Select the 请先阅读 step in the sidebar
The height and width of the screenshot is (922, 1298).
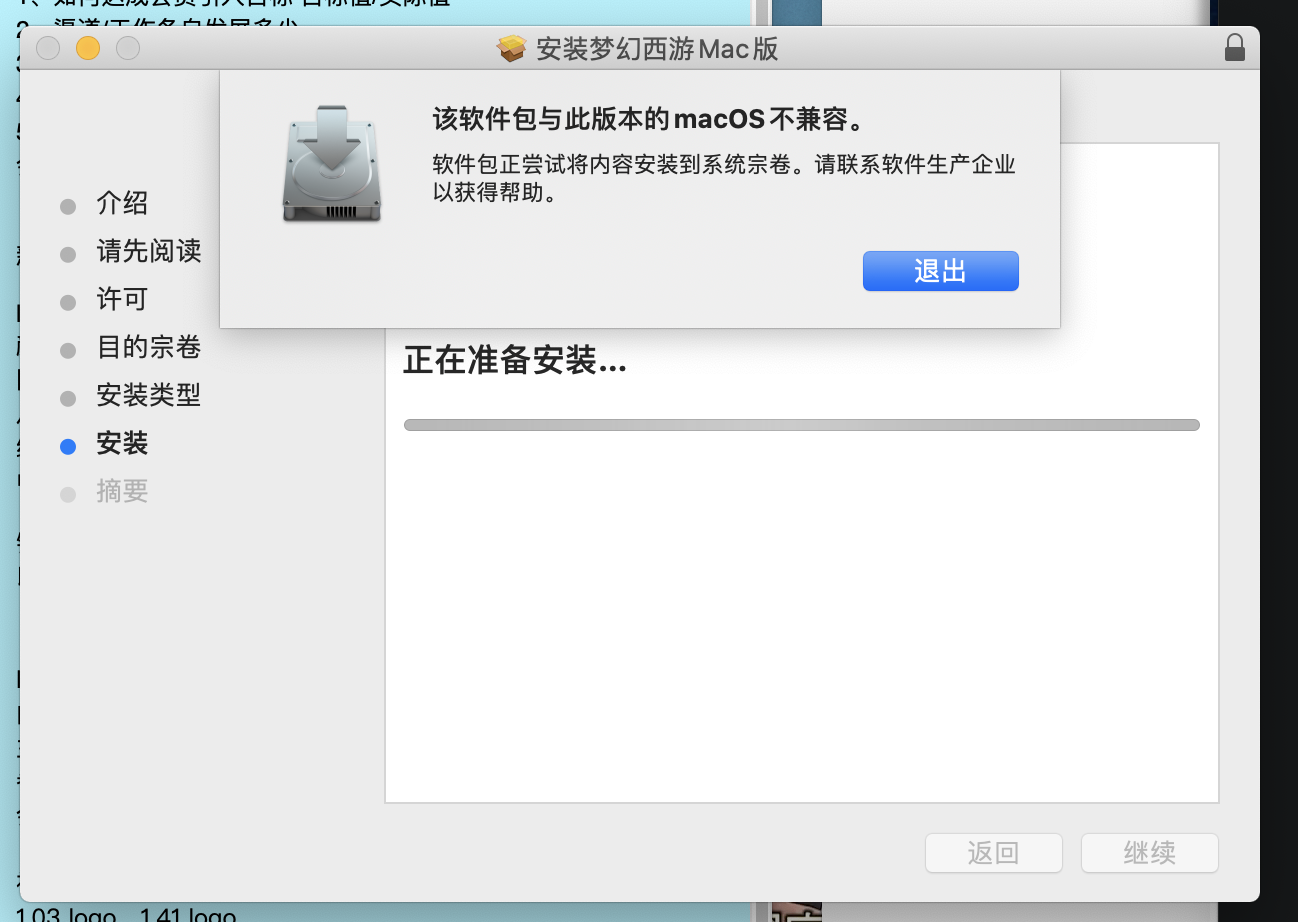[149, 251]
